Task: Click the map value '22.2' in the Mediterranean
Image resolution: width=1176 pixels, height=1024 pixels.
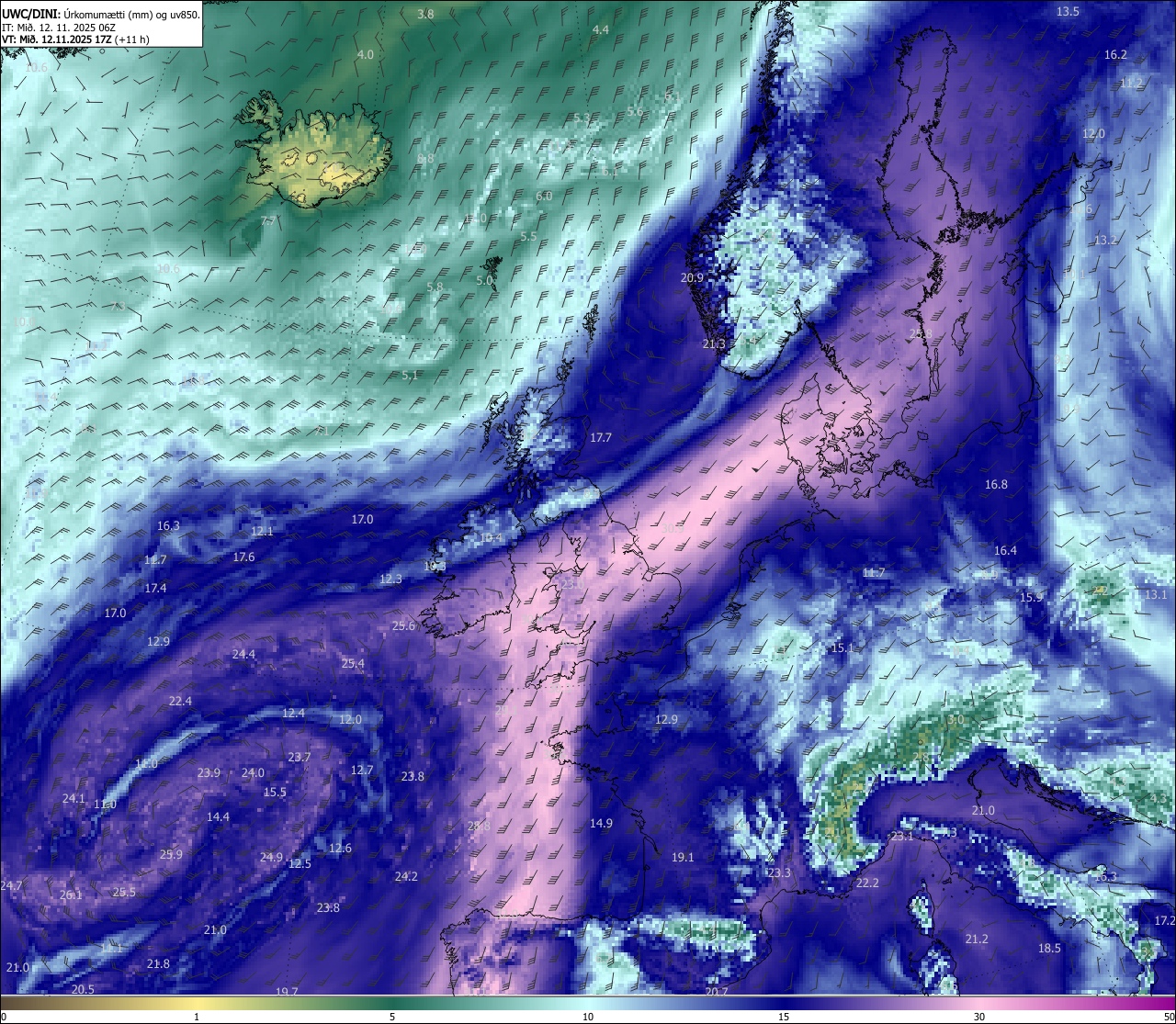Action: (x=868, y=883)
